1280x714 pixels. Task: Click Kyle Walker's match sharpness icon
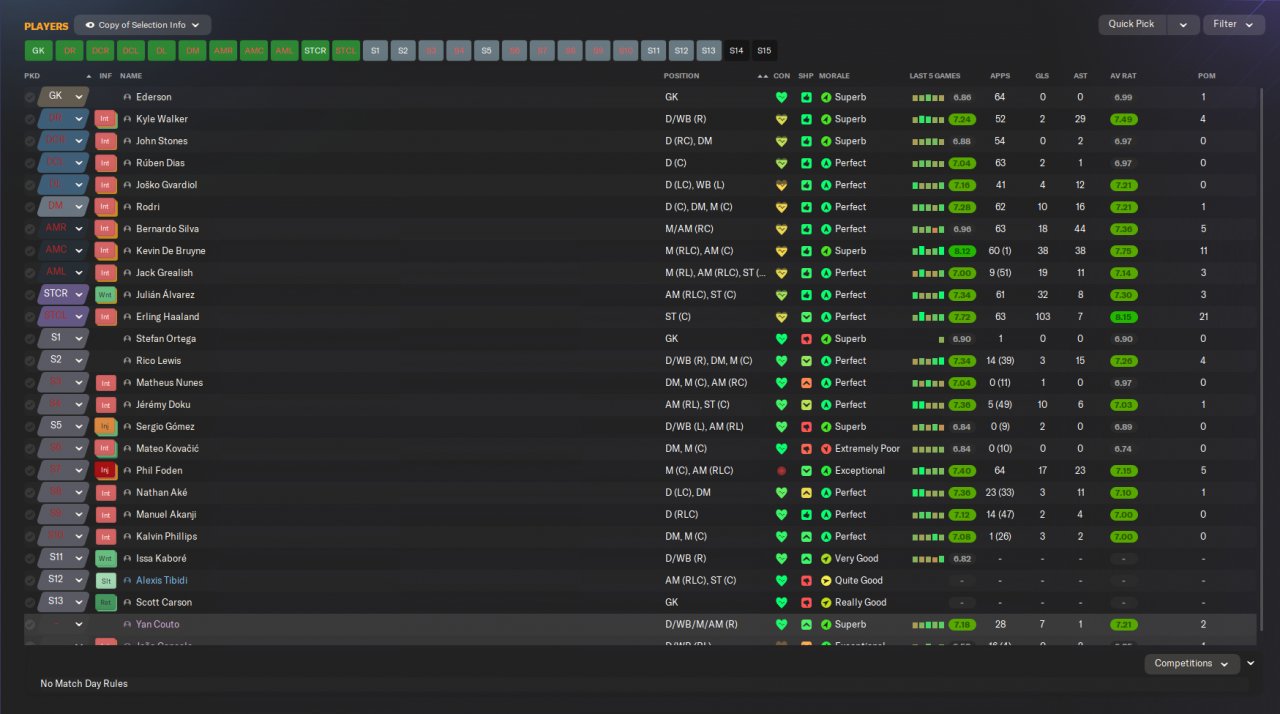point(806,119)
